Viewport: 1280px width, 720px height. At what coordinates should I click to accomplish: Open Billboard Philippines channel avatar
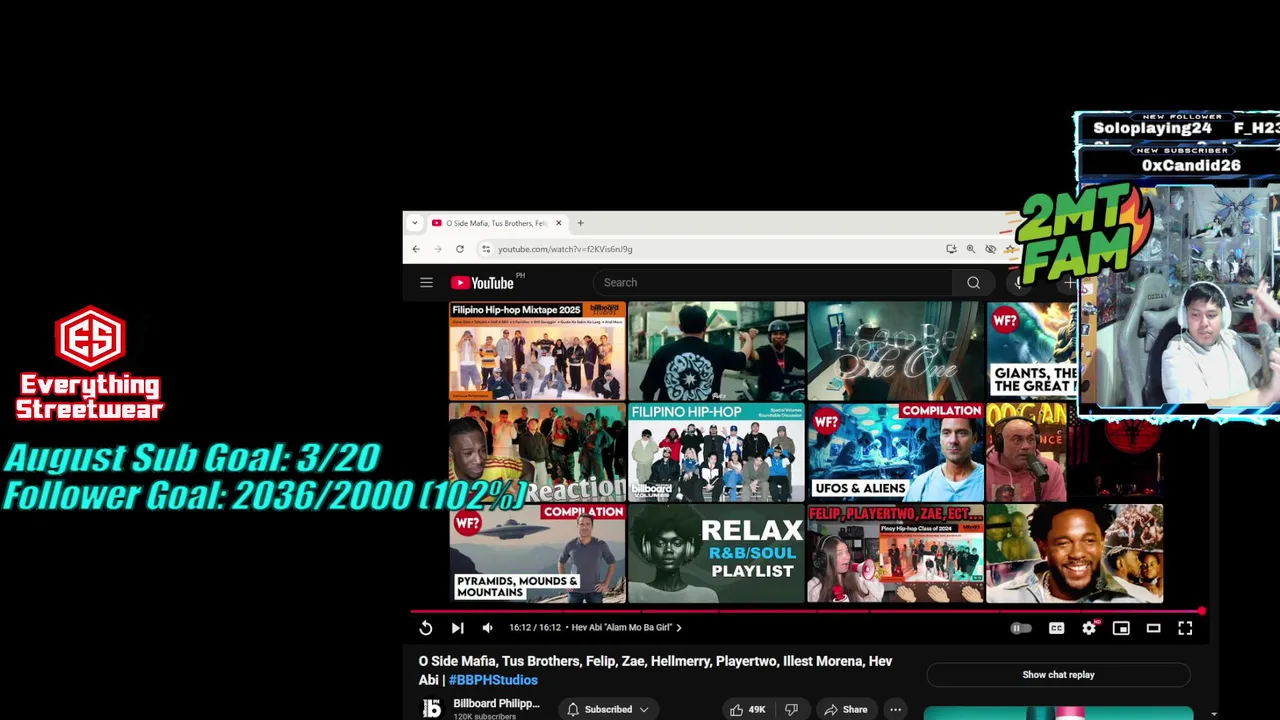point(432,708)
